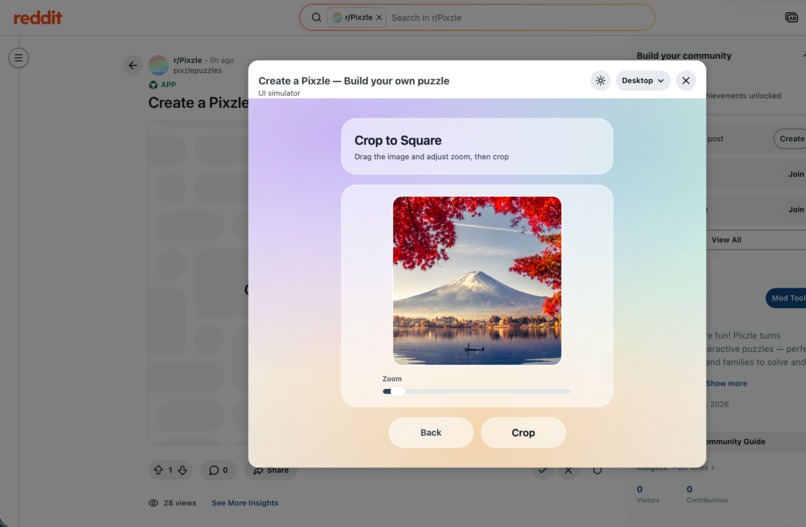Screen dimensions: 806x527
Task: Remove the r/Pixzle search filter chip
Action: coord(379,17)
